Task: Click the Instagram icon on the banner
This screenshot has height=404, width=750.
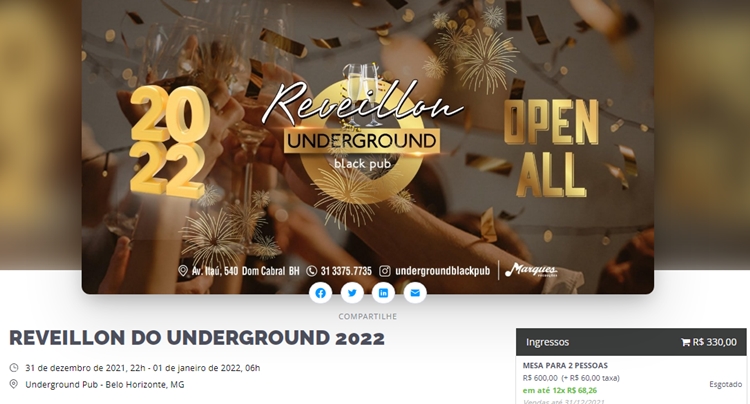Action: [x=385, y=271]
